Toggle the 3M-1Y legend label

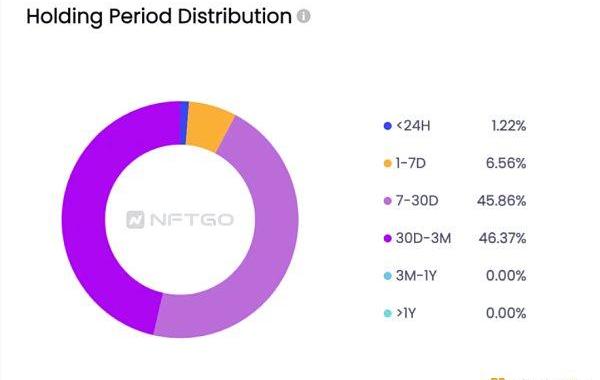416,276
